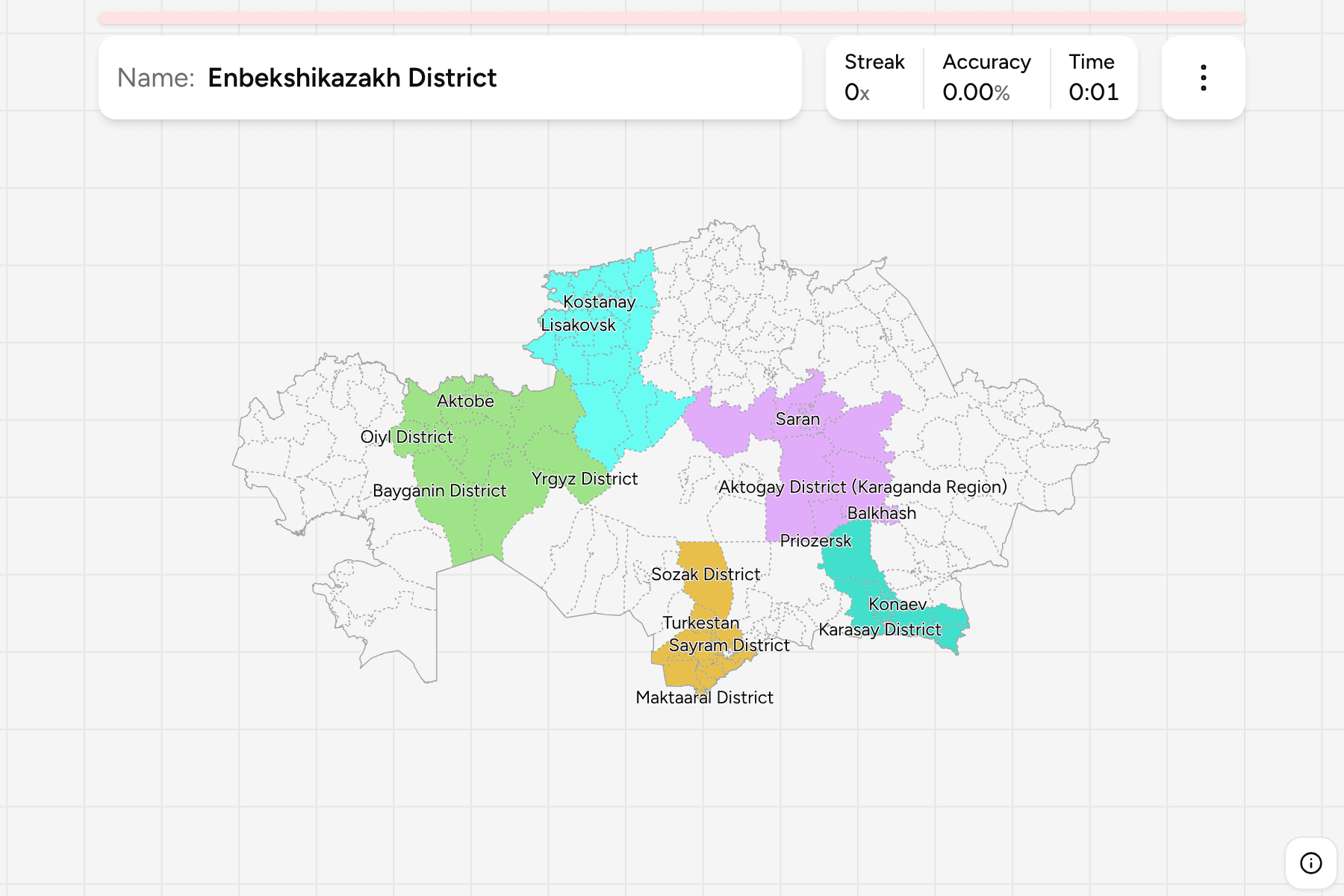The height and width of the screenshot is (896, 1344).
Task: Select the Konaev map label
Action: [897, 605]
